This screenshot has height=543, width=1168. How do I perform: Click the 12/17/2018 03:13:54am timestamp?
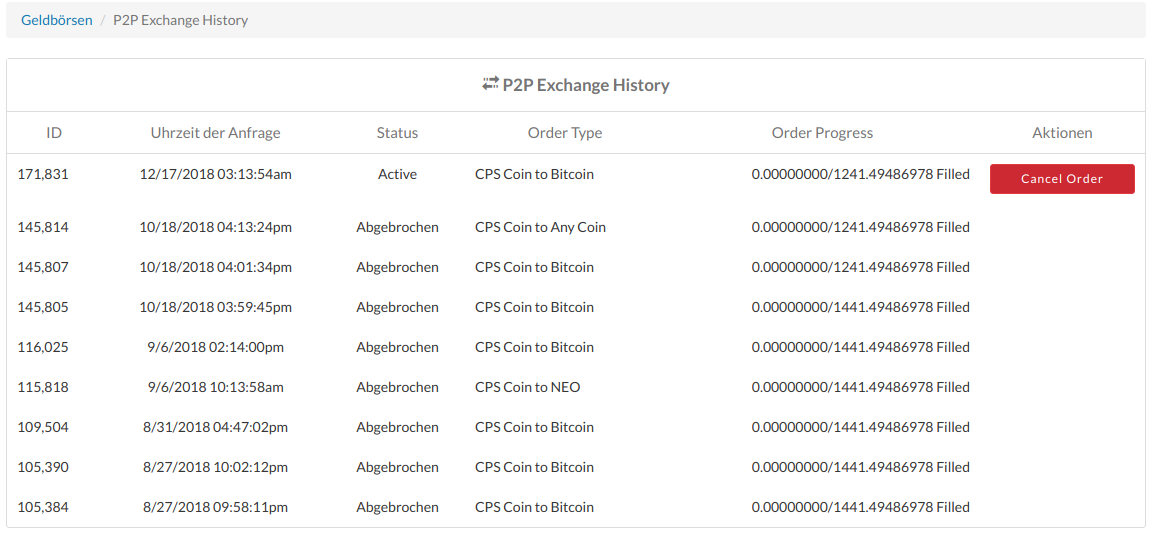tap(215, 174)
